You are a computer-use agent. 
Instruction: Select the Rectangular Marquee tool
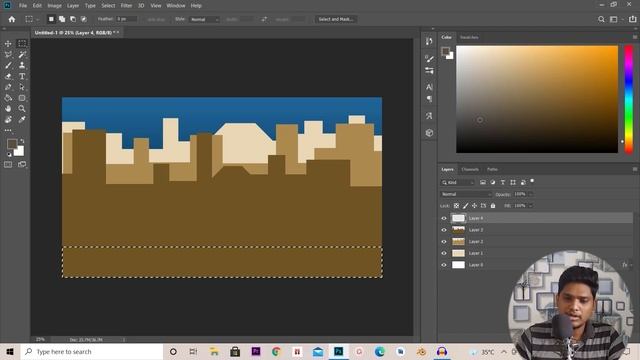point(22,43)
